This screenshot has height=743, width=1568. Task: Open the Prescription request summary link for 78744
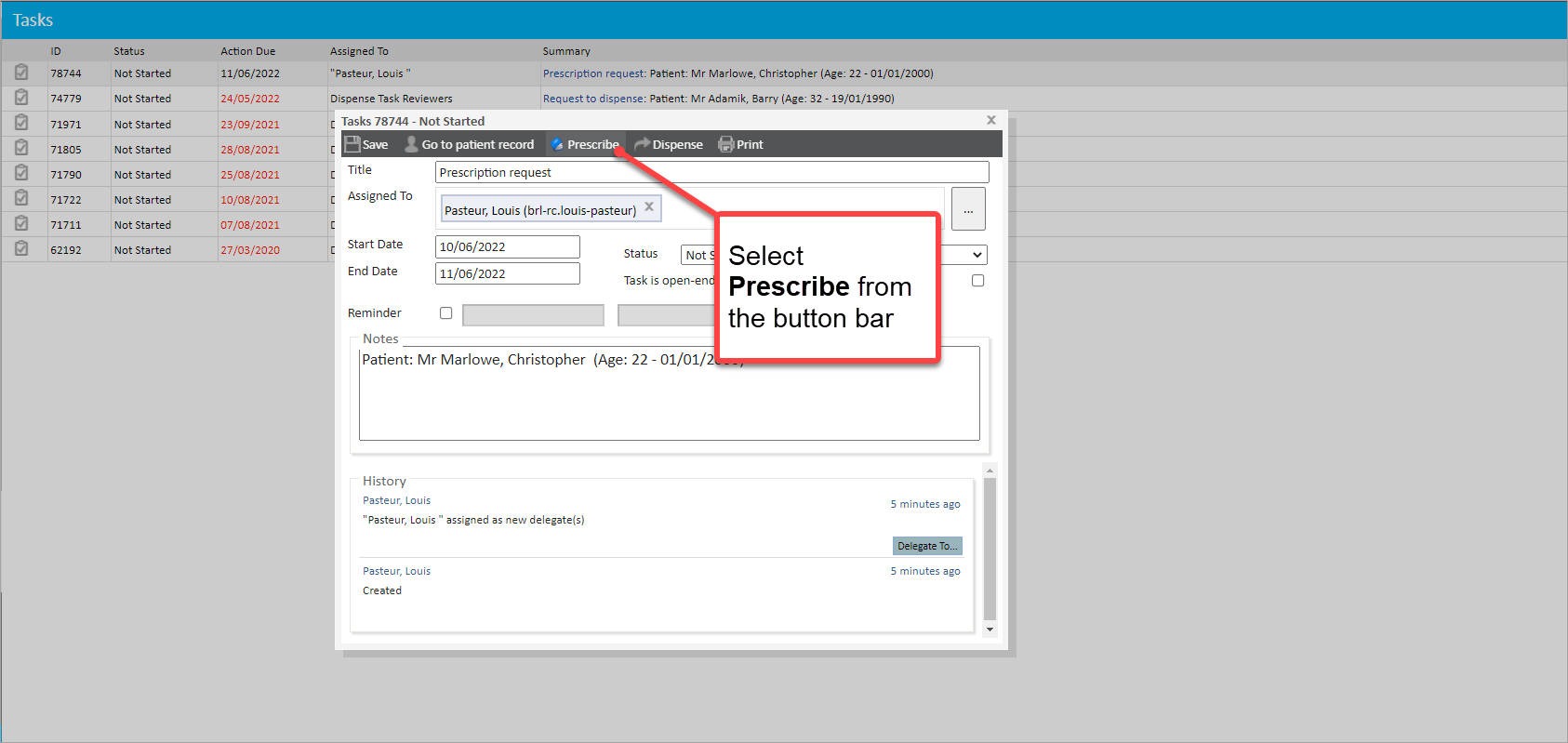(593, 73)
